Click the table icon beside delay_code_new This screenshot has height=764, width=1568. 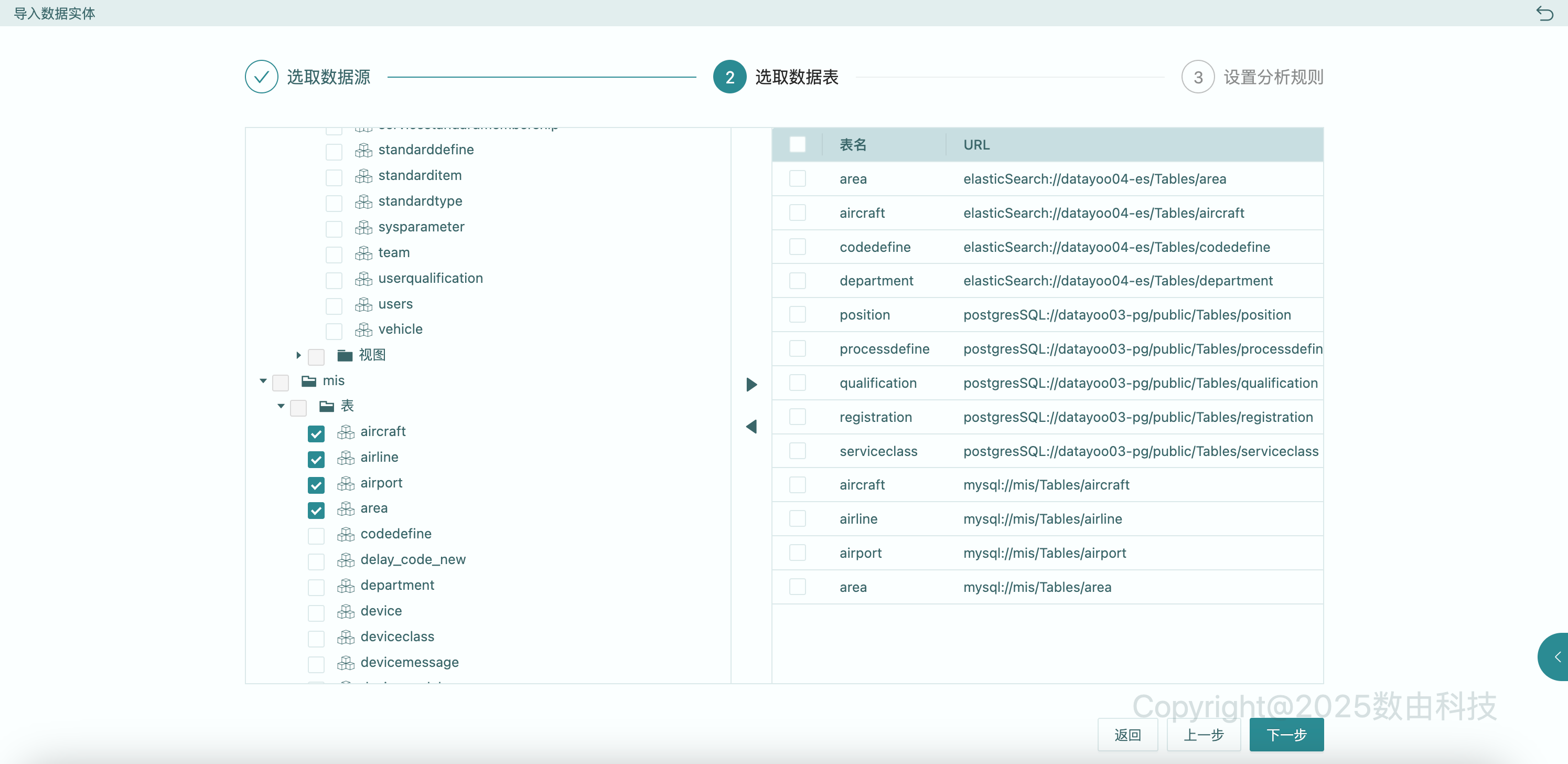coord(346,560)
